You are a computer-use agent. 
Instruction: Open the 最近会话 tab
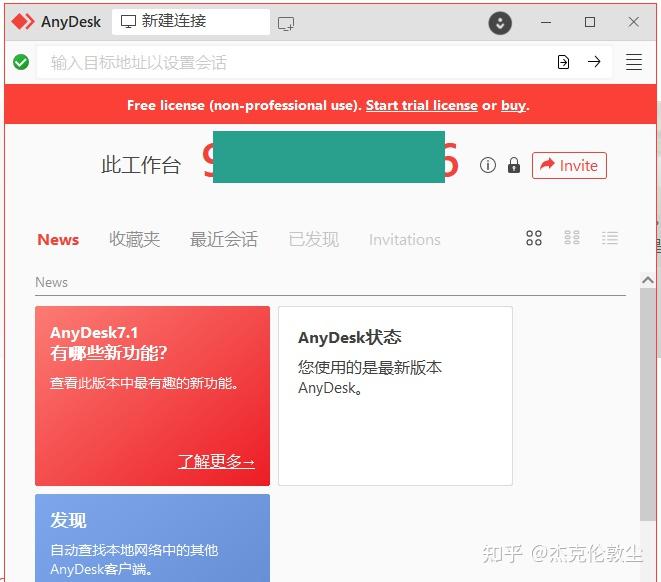(x=223, y=239)
